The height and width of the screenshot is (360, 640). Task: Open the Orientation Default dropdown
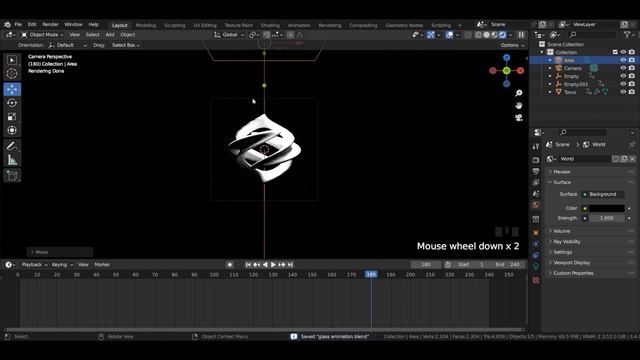coord(67,45)
